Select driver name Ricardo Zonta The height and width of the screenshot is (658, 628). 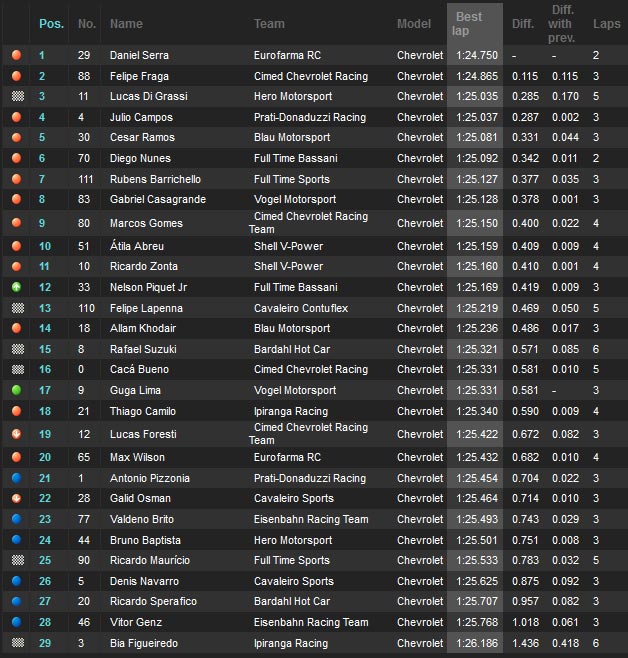click(143, 266)
